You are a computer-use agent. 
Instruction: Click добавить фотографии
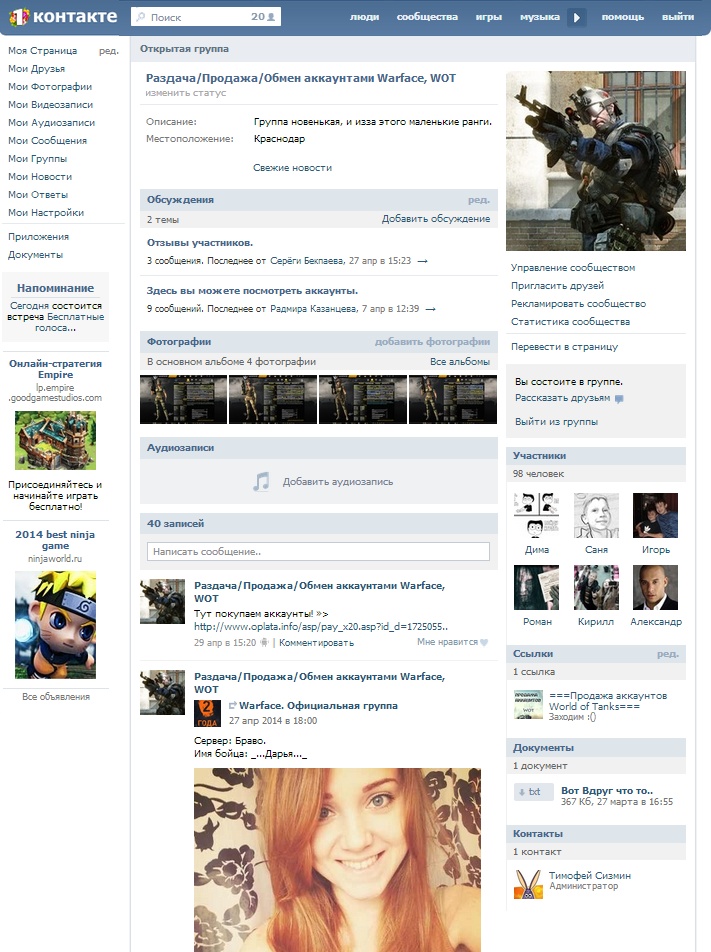pos(432,341)
